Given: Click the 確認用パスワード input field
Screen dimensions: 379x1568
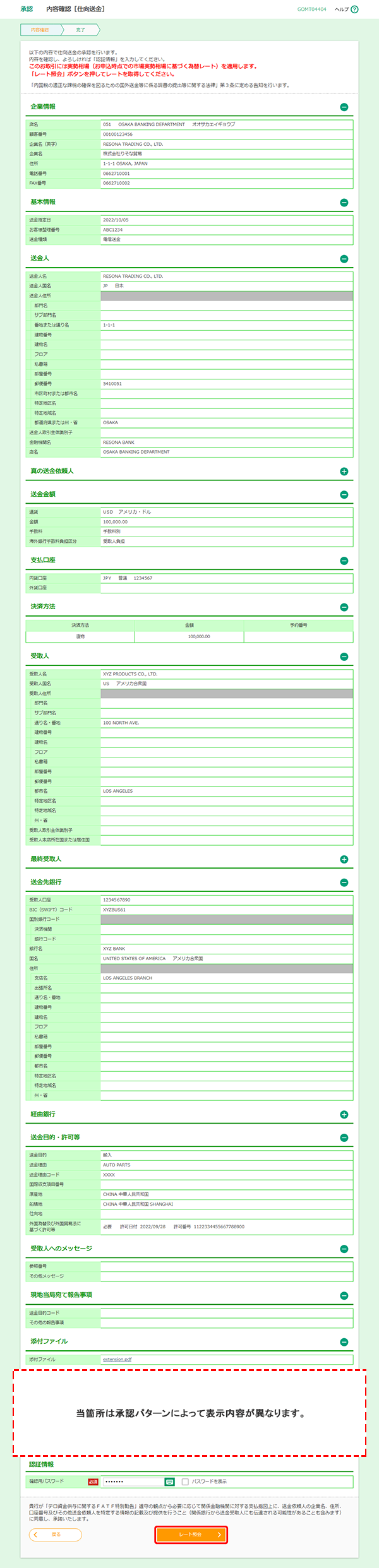Looking at the screenshot, I should click(x=133, y=1482).
